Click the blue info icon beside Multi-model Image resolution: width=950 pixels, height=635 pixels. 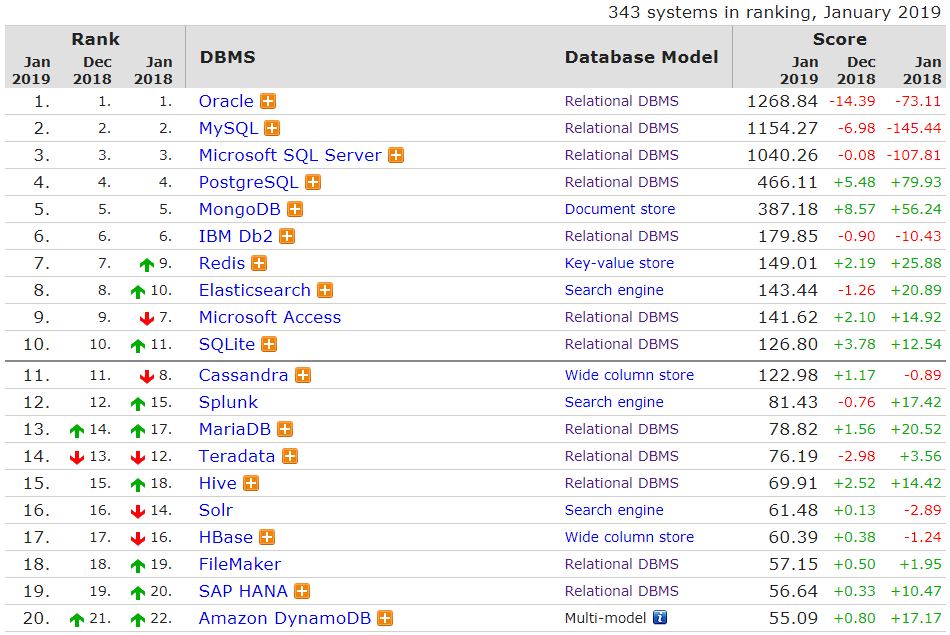coord(660,618)
